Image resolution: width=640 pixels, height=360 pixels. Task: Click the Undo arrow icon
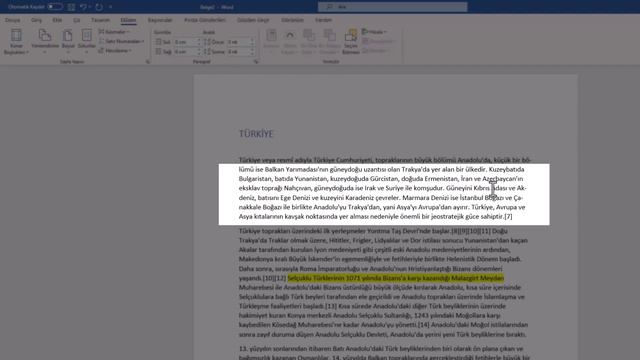83,7
